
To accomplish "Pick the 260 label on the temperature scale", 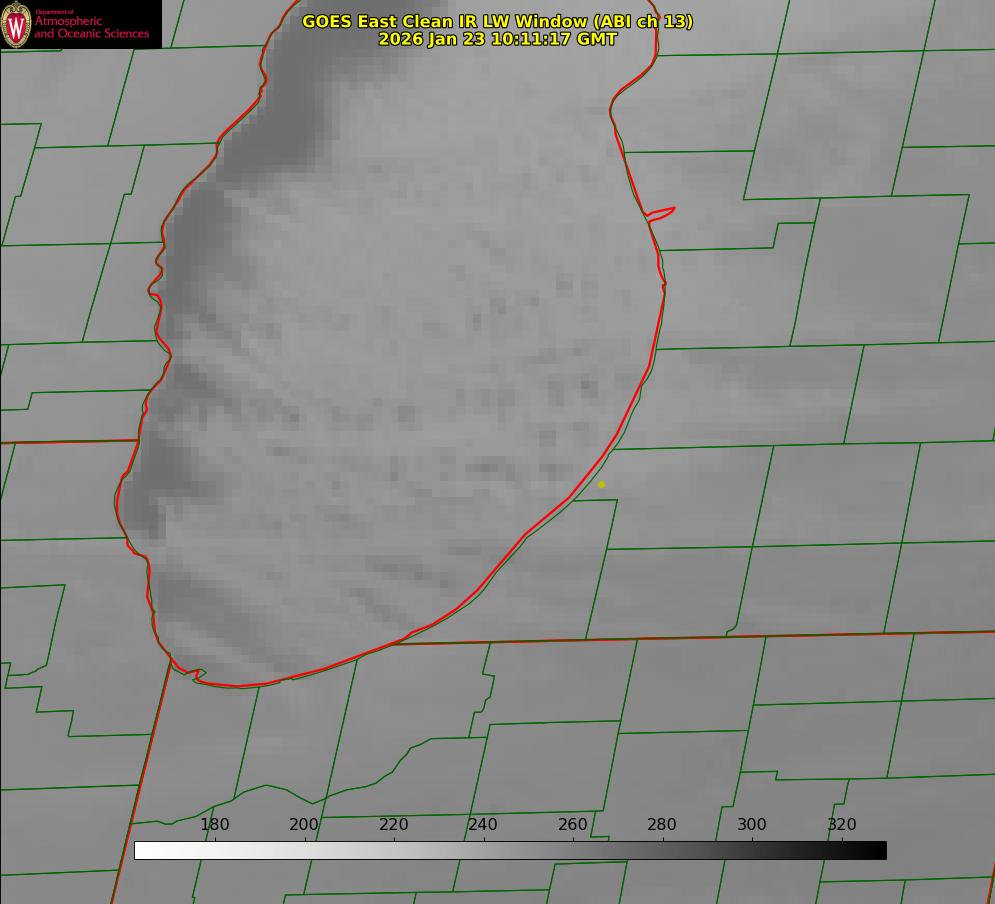I will coord(573,824).
